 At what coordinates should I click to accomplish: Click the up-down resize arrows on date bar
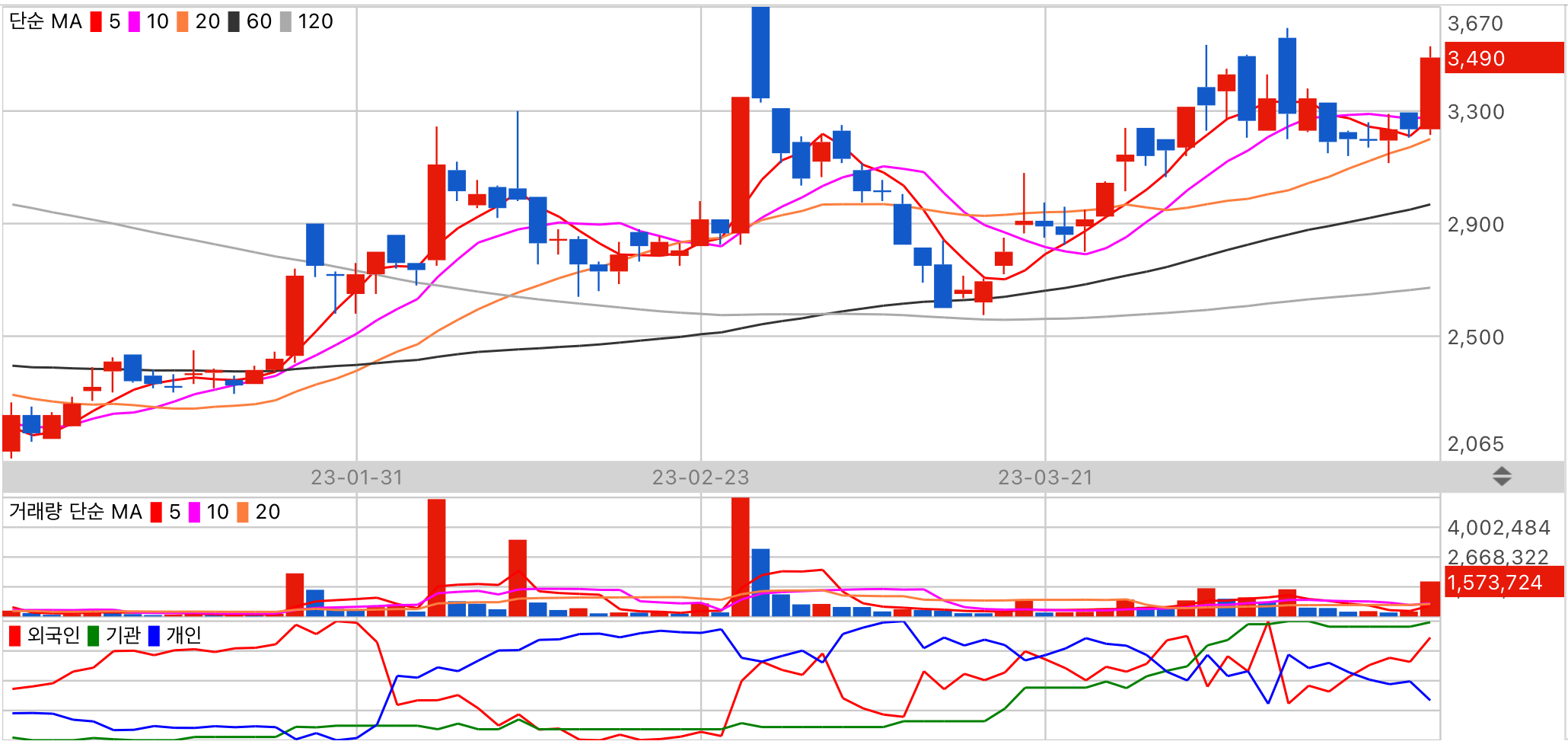tap(1502, 477)
